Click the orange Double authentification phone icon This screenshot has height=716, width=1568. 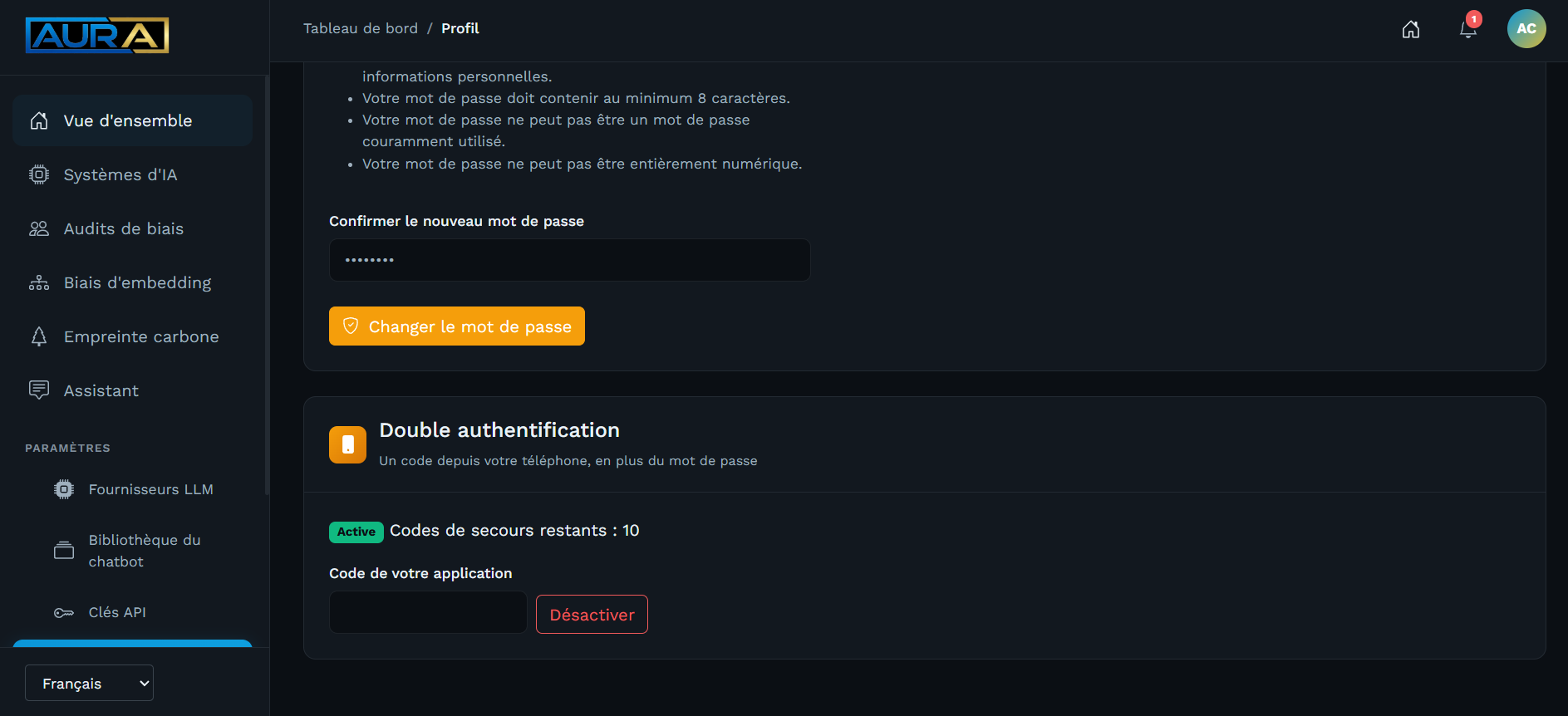coord(347,444)
